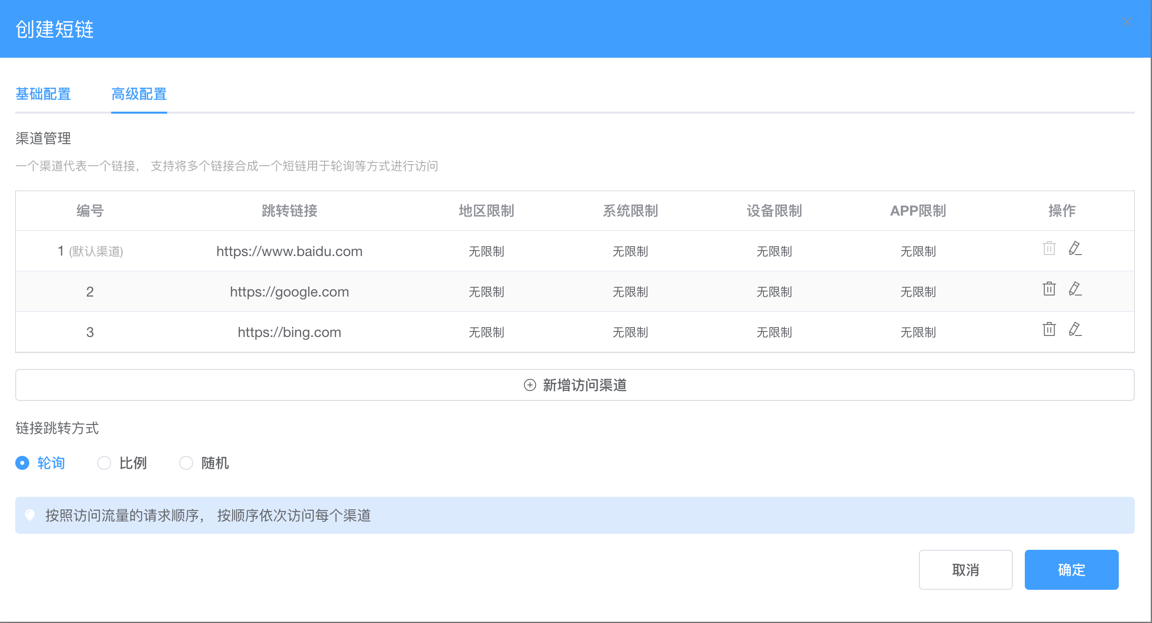Viewport: 1152px width, 623px height.
Task: Click the plus icon in 新增访问渠道
Action: point(530,385)
